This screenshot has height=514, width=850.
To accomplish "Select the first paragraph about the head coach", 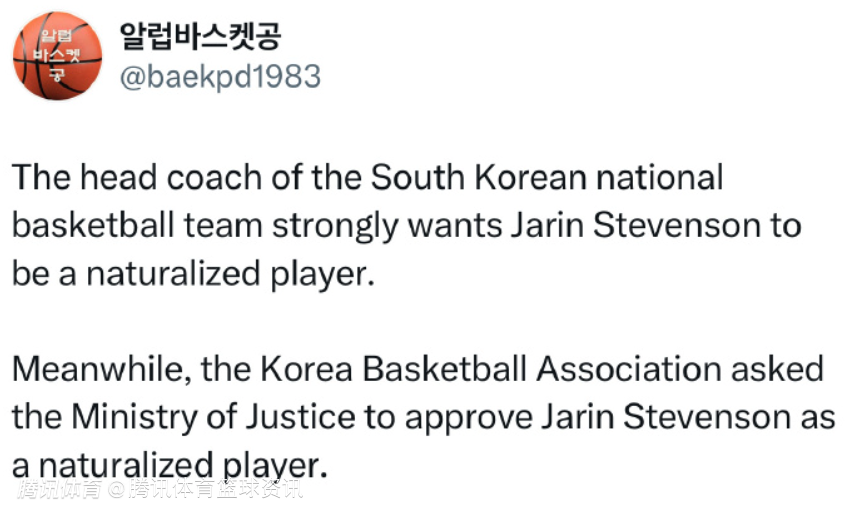I will [407, 225].
